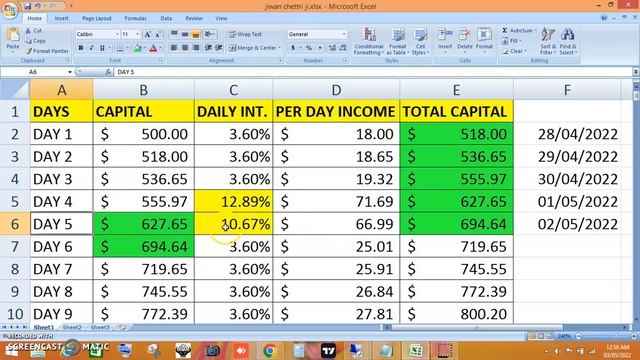Copy the selected cell
This screenshot has height=360, width=640.
coord(35,41)
